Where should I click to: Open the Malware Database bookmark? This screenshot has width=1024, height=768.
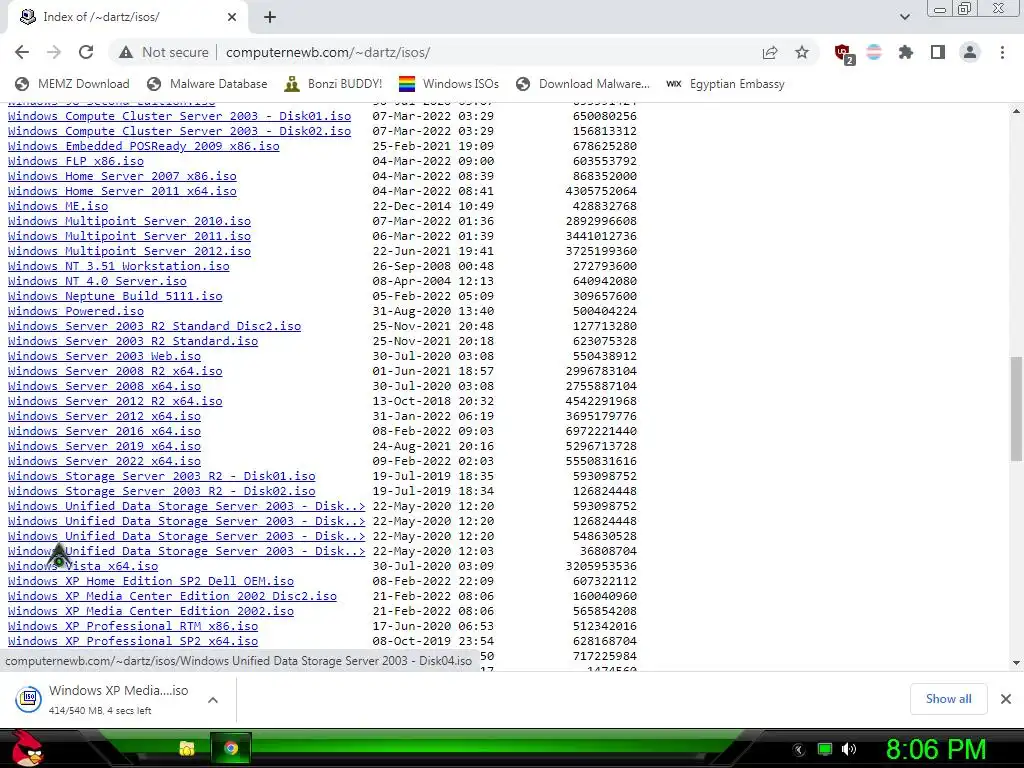[207, 84]
